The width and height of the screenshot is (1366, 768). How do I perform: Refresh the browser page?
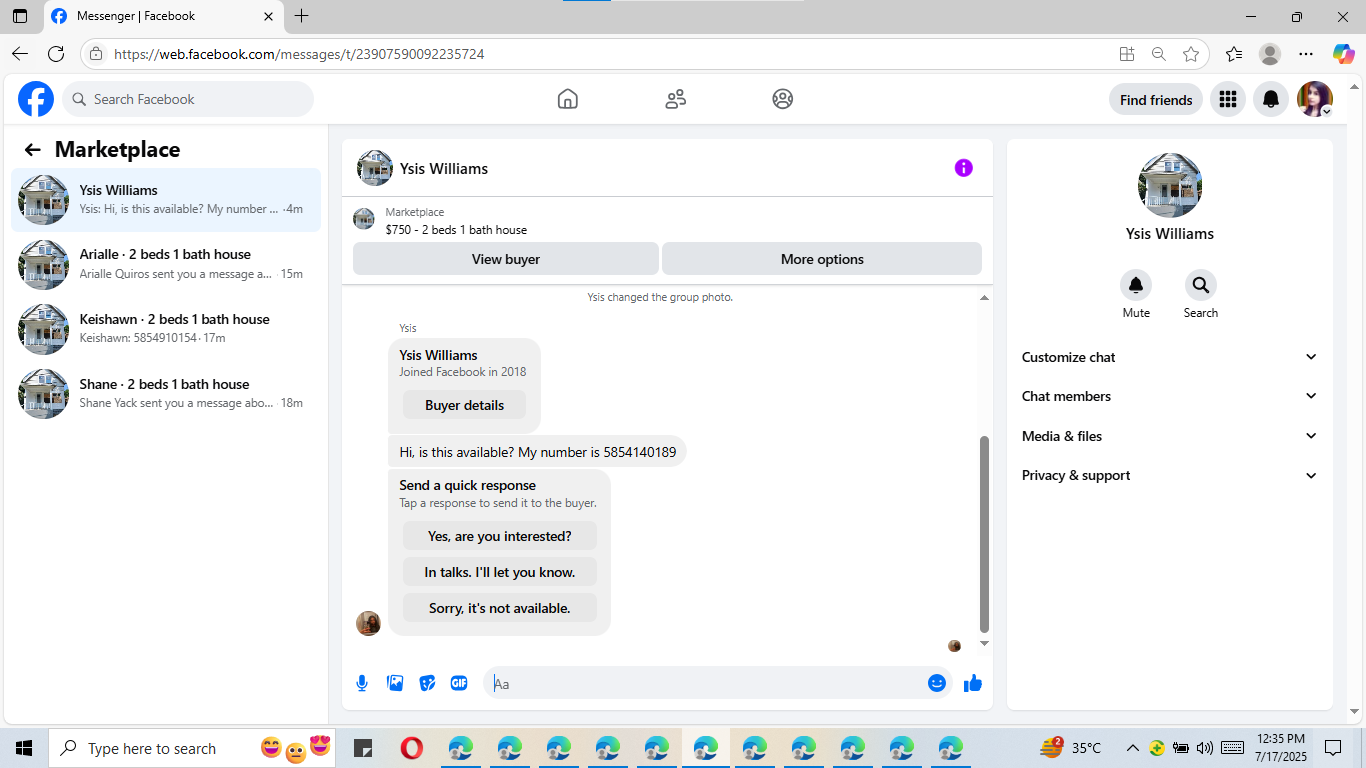coord(56,54)
